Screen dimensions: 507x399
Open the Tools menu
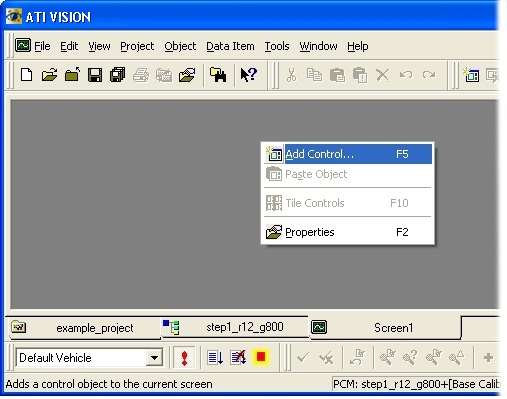pyautogui.click(x=277, y=46)
